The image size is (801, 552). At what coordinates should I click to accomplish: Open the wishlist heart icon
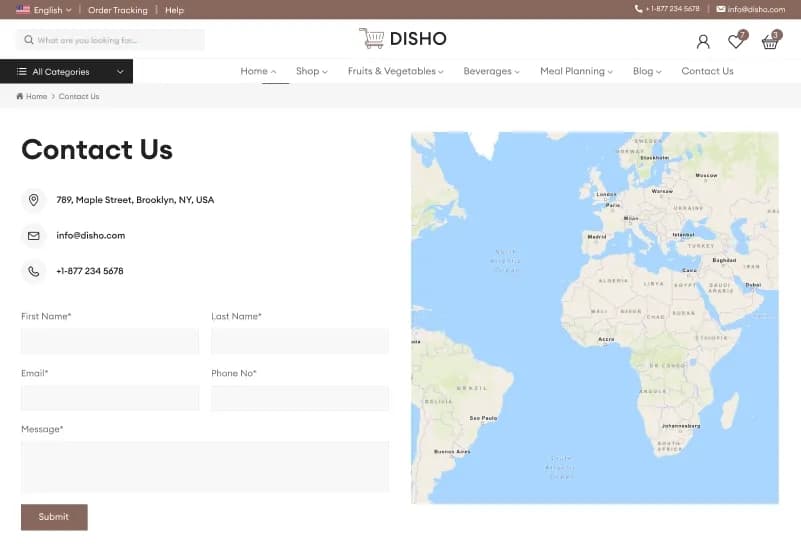(736, 41)
